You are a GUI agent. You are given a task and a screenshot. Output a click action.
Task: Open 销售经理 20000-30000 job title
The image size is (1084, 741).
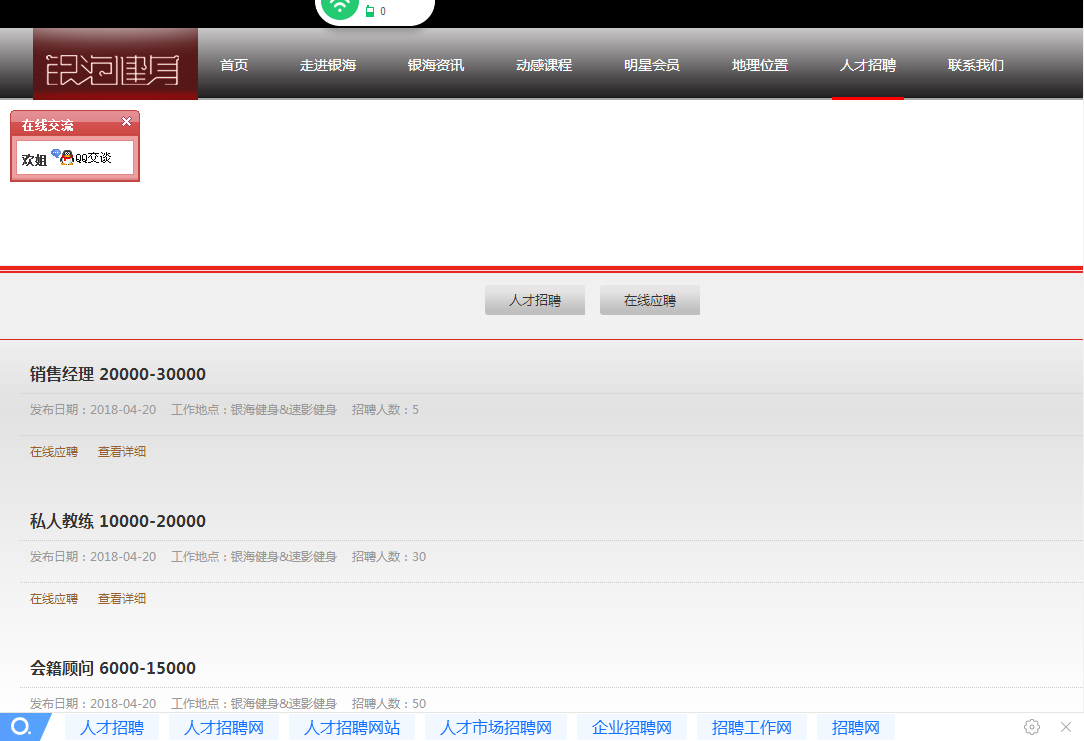click(x=118, y=374)
